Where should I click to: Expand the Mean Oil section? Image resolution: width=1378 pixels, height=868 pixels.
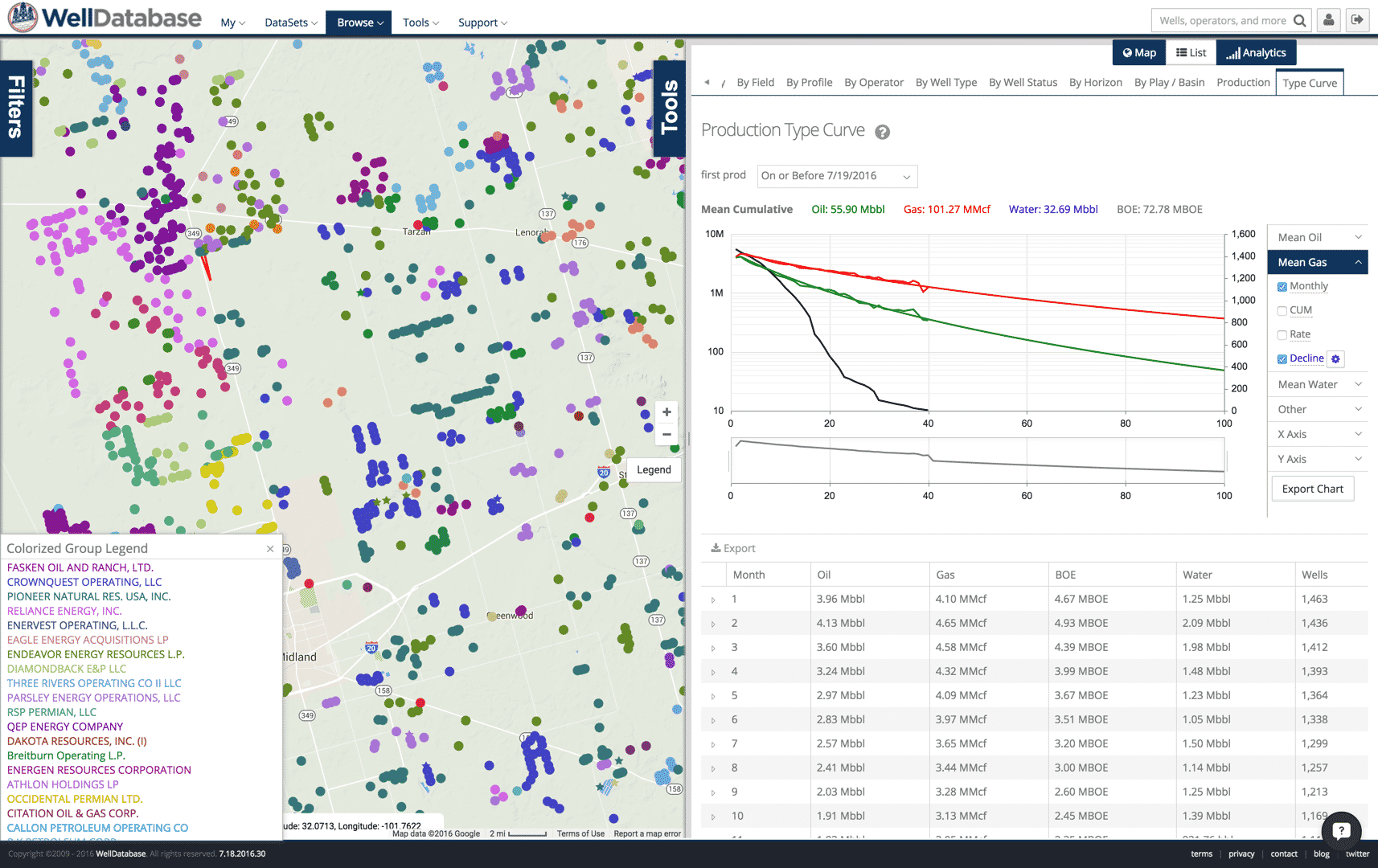[x=1319, y=237]
